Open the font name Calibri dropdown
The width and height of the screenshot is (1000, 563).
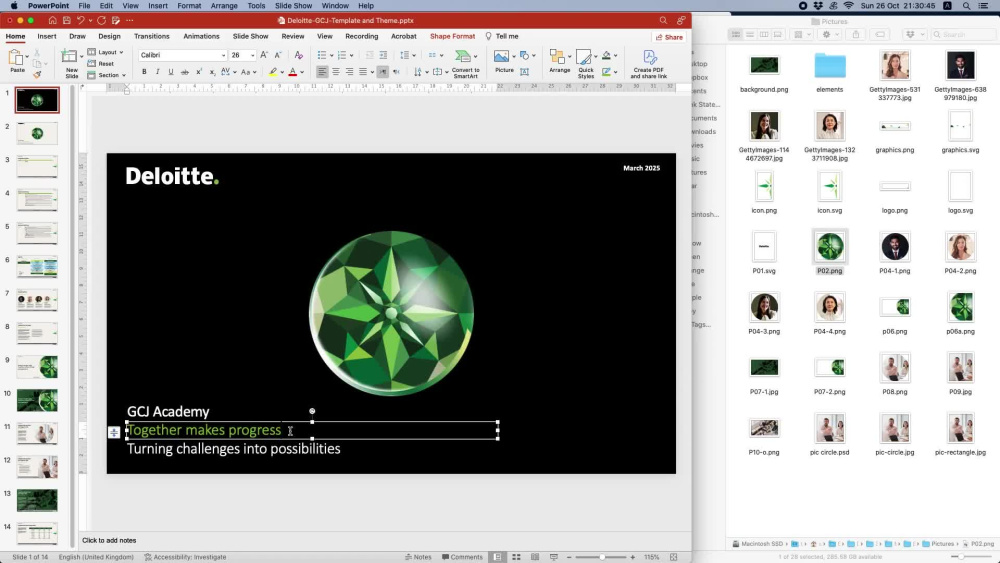coord(223,55)
